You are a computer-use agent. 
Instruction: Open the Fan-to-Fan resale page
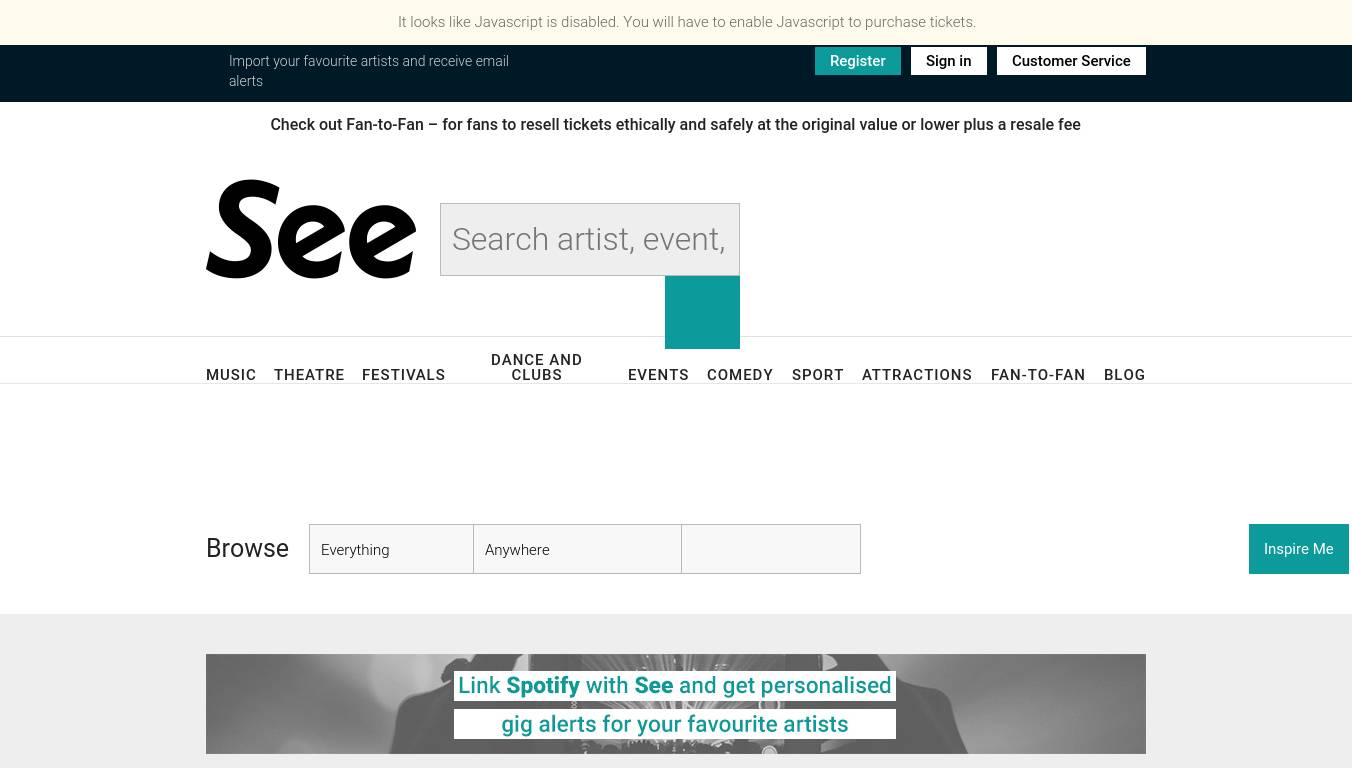[1037, 375]
